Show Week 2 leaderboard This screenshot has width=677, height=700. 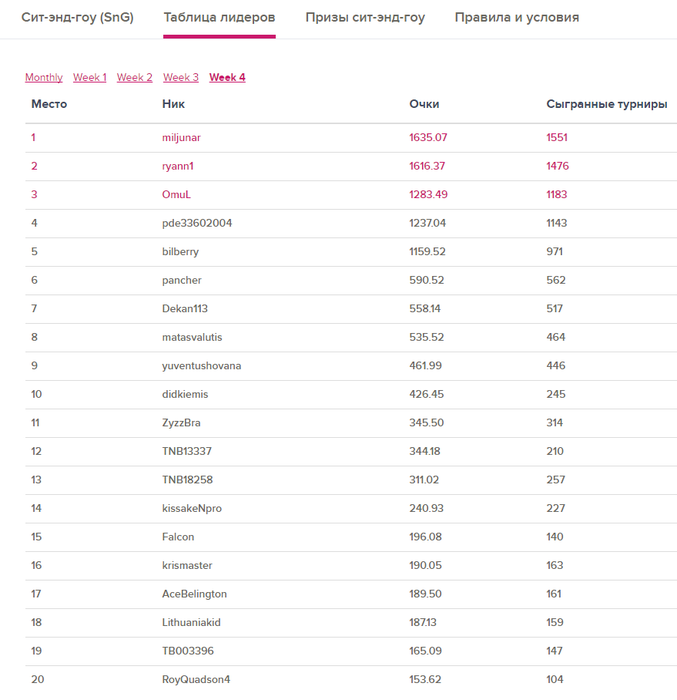pyautogui.click(x=134, y=78)
